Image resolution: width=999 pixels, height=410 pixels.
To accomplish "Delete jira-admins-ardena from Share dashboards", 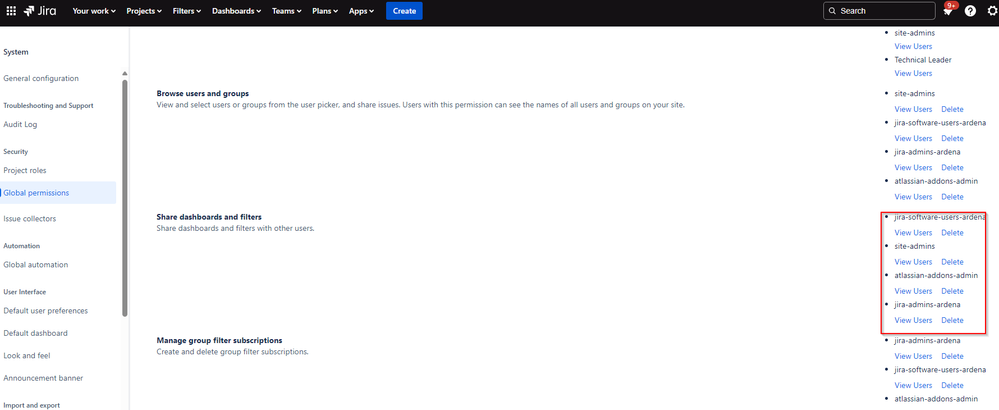I will click(x=952, y=321).
